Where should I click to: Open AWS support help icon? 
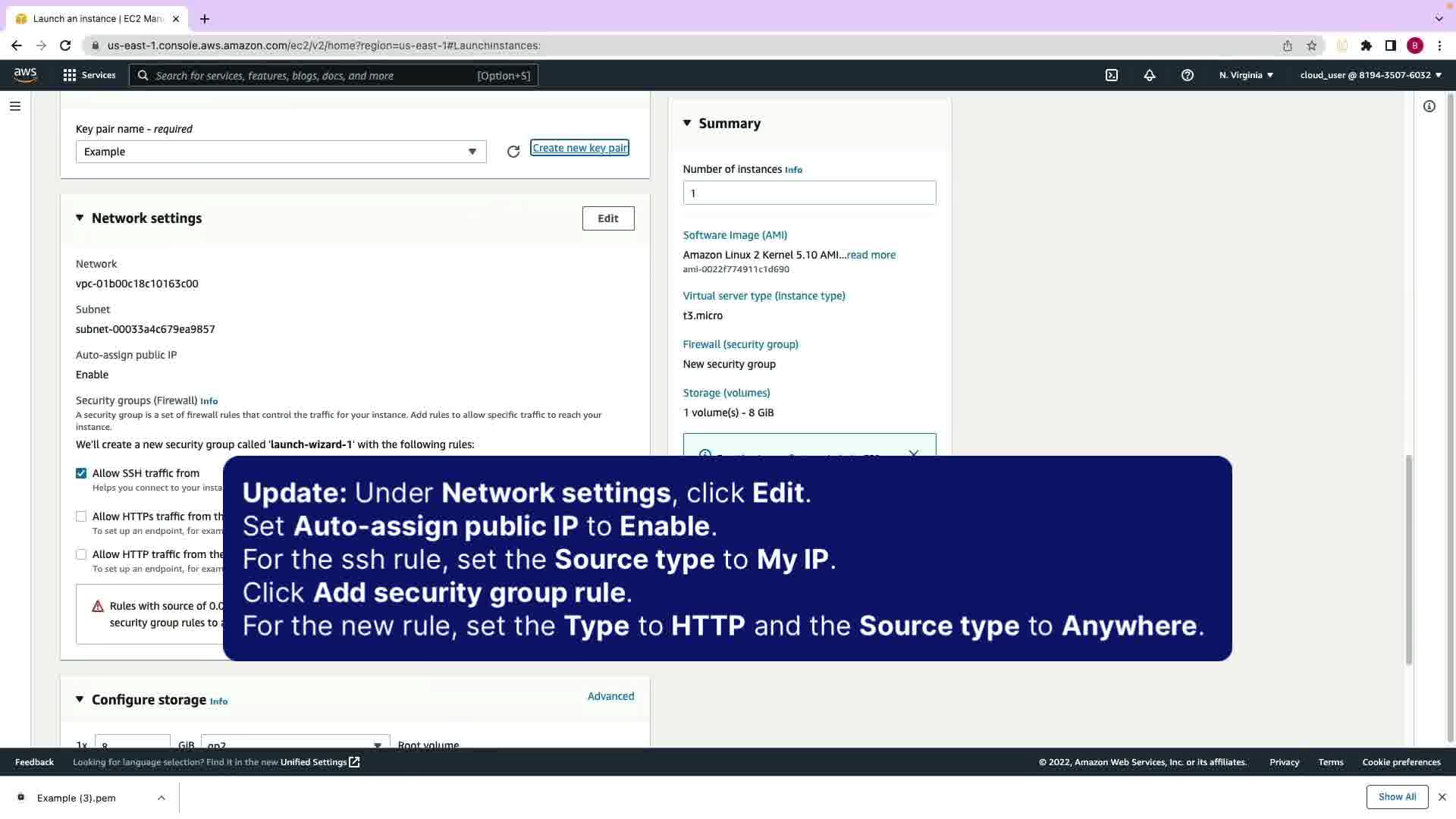click(1188, 75)
